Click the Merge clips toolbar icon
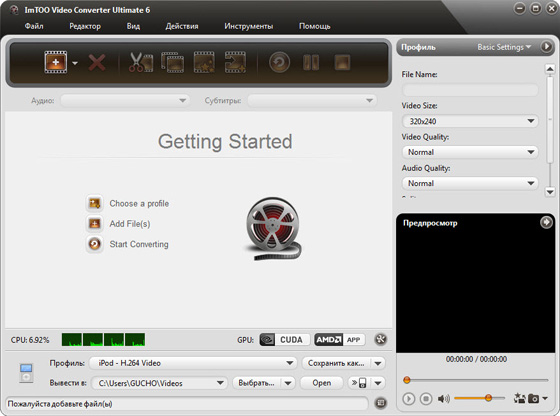The image size is (560, 416). point(172,62)
